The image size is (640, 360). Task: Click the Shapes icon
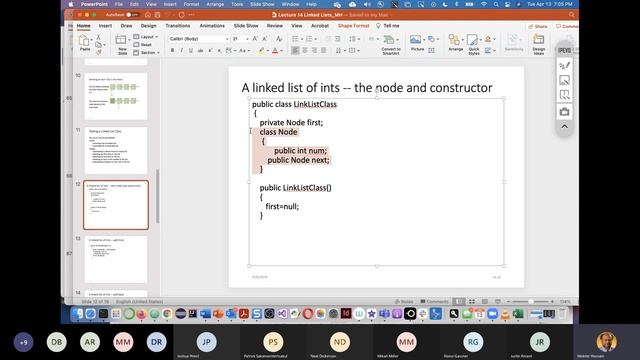click(431, 39)
